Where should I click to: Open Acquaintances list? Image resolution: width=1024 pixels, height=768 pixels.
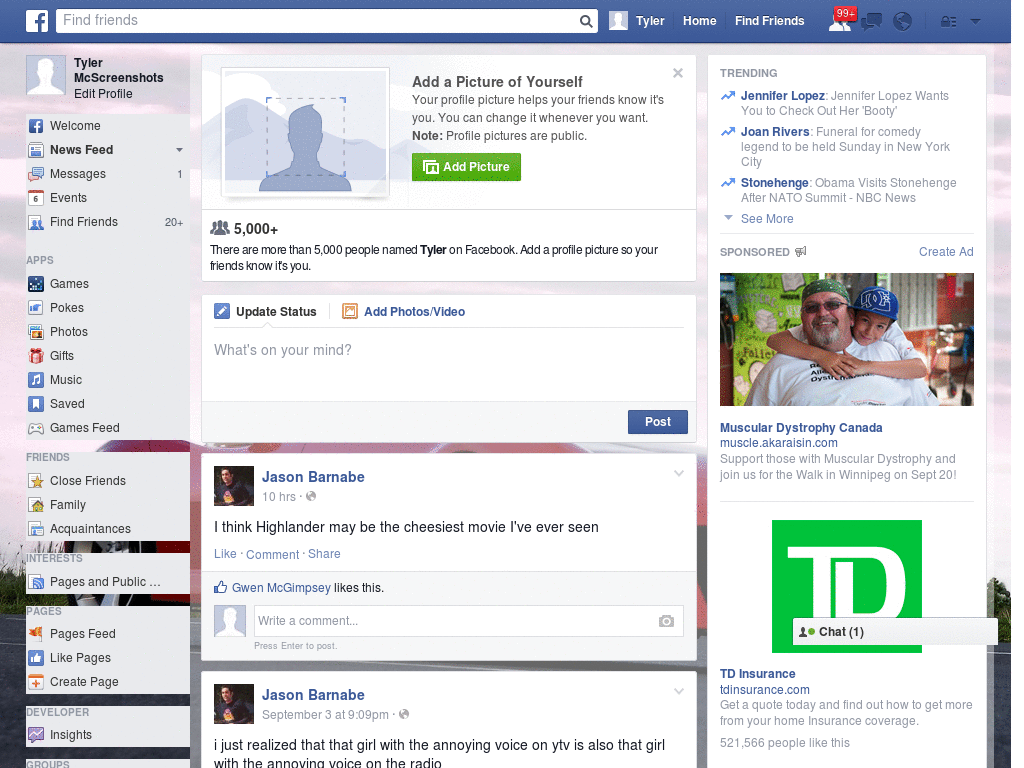108,529
